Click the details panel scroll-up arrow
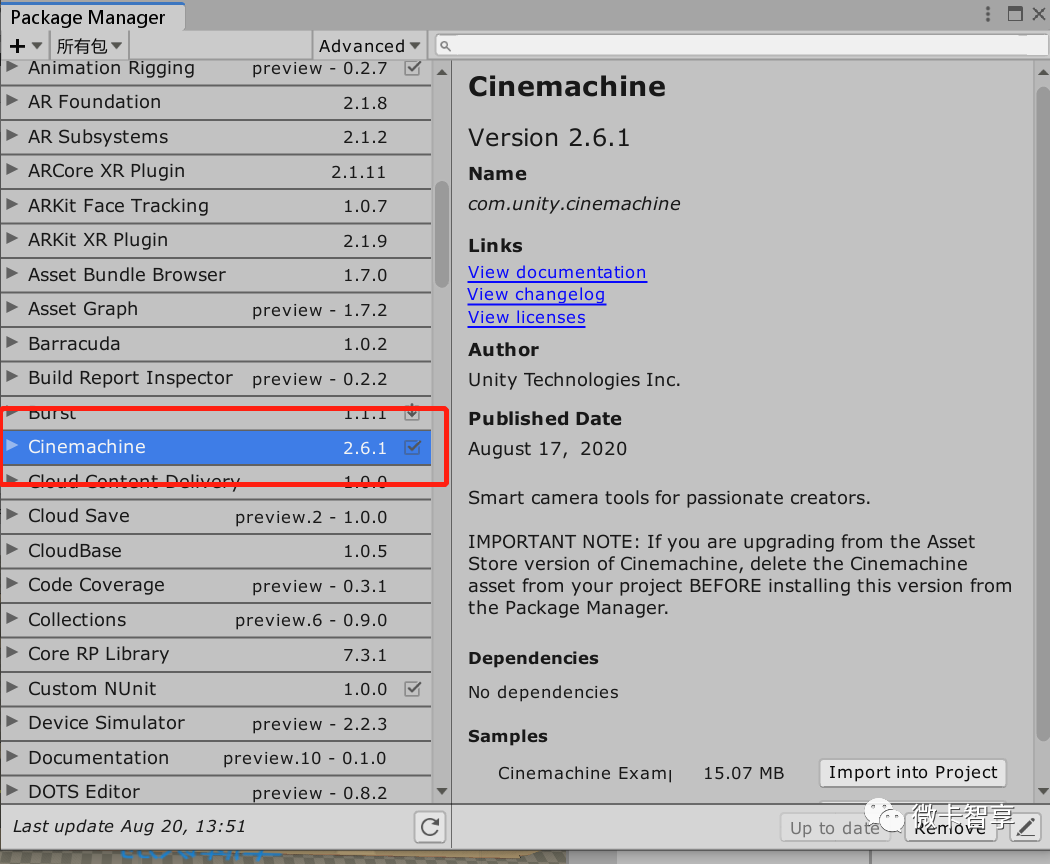This screenshot has height=864, width=1050. (x=1043, y=72)
